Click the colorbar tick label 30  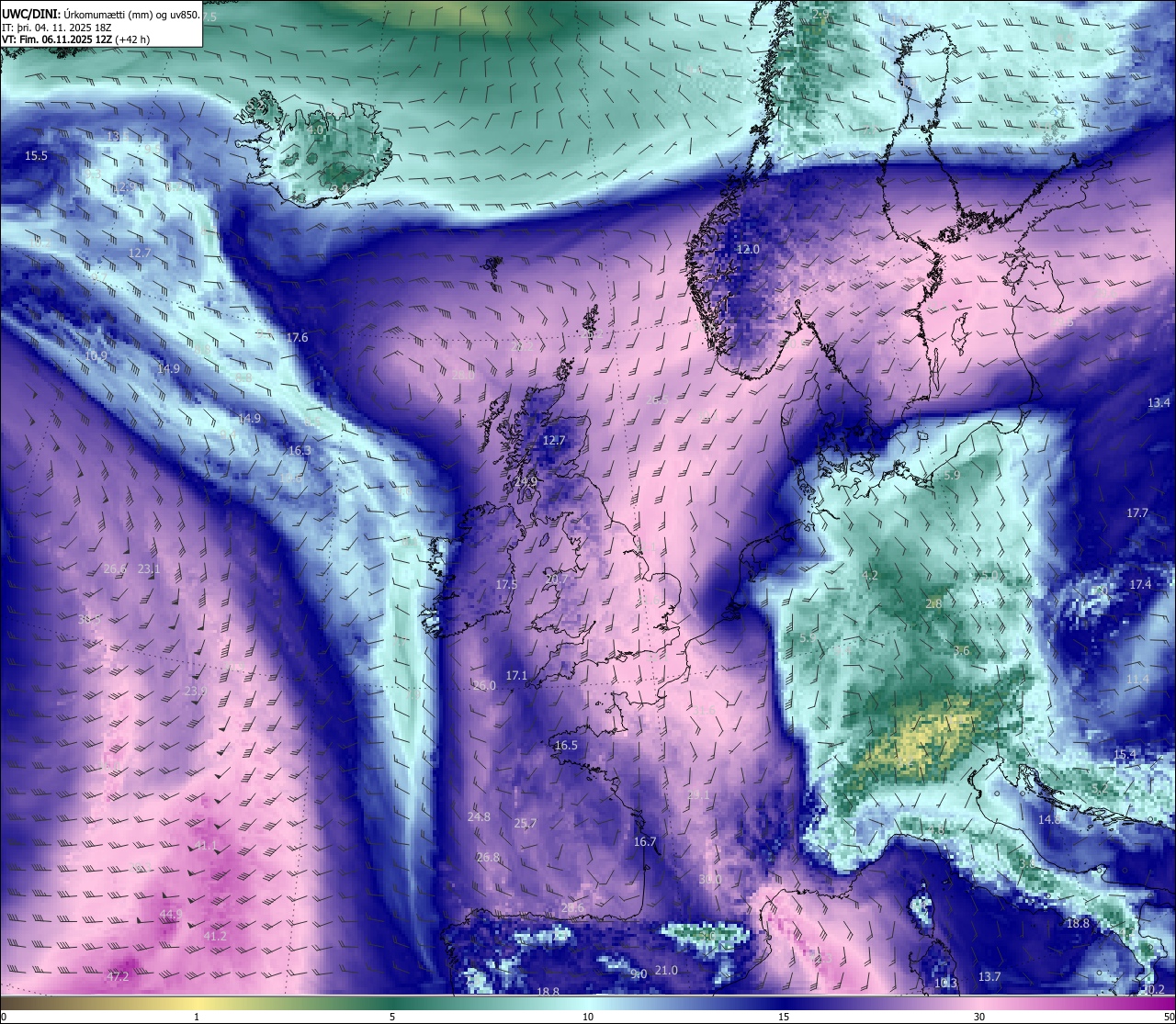point(979,1017)
